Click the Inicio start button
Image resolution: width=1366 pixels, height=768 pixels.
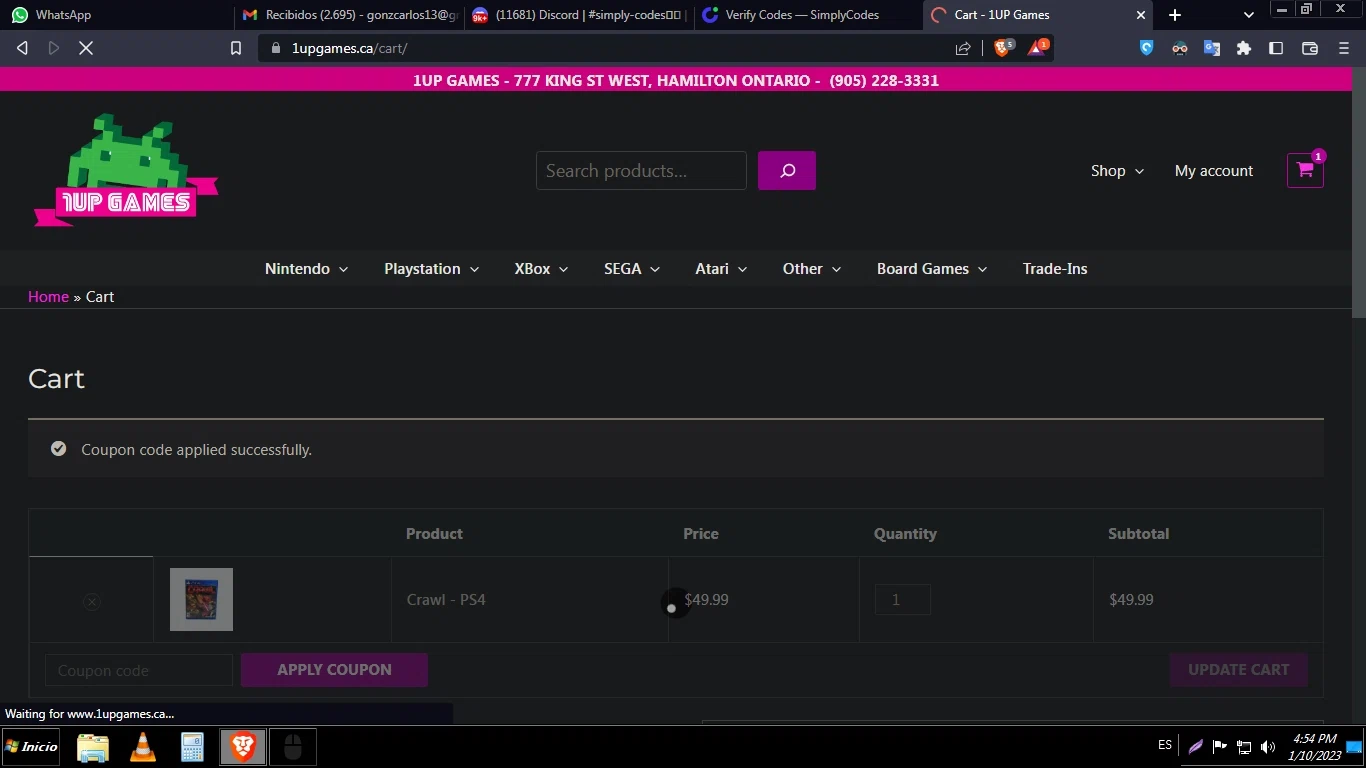coord(32,747)
